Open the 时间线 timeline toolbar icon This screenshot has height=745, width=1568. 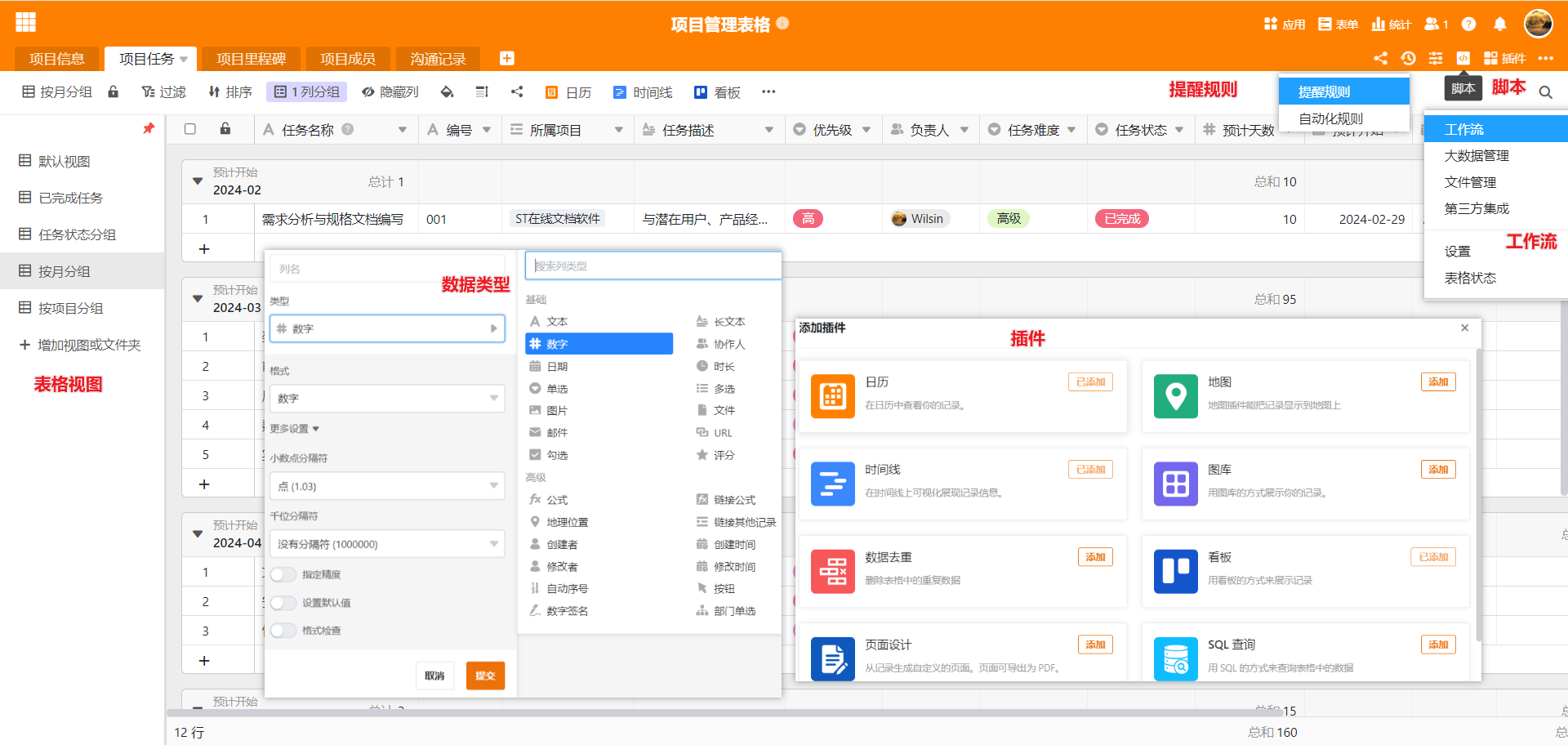tap(643, 92)
